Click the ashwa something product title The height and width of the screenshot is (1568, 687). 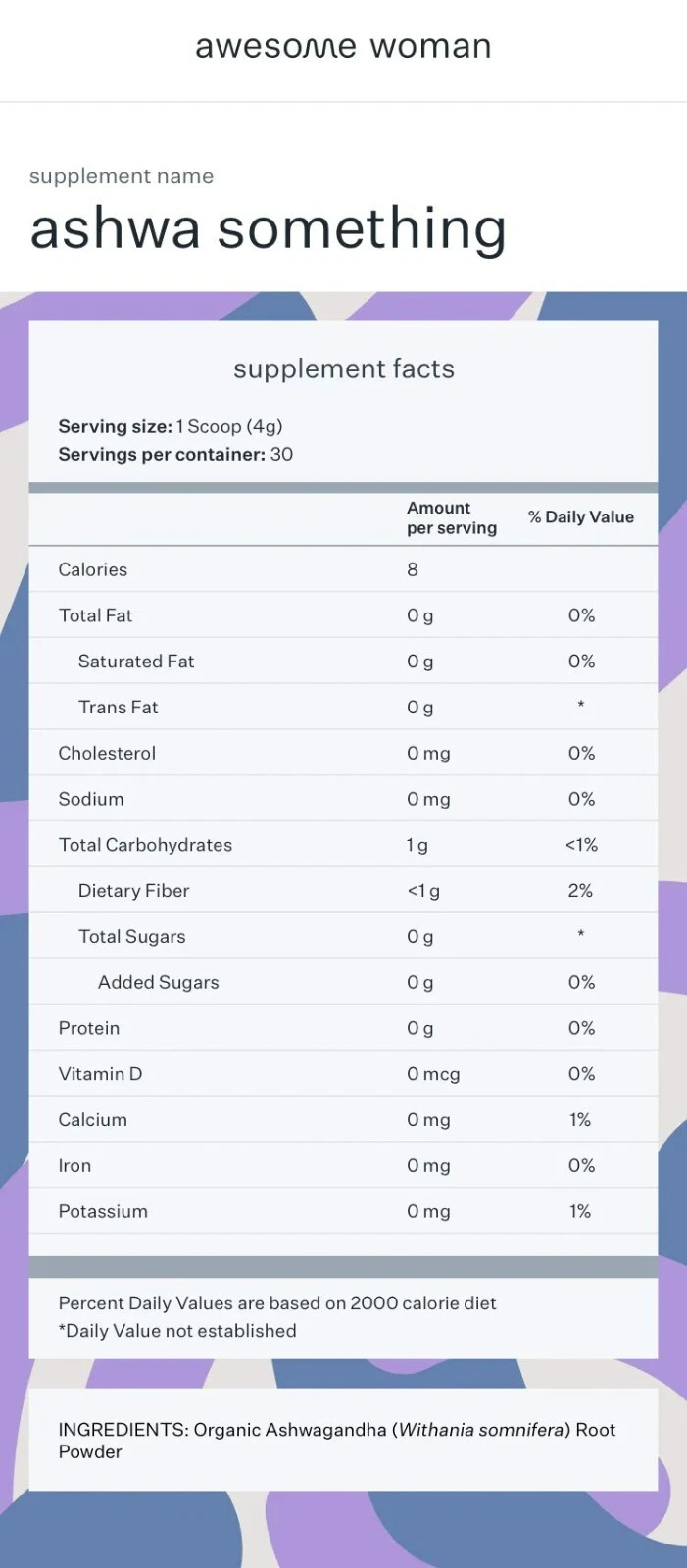pos(268,228)
